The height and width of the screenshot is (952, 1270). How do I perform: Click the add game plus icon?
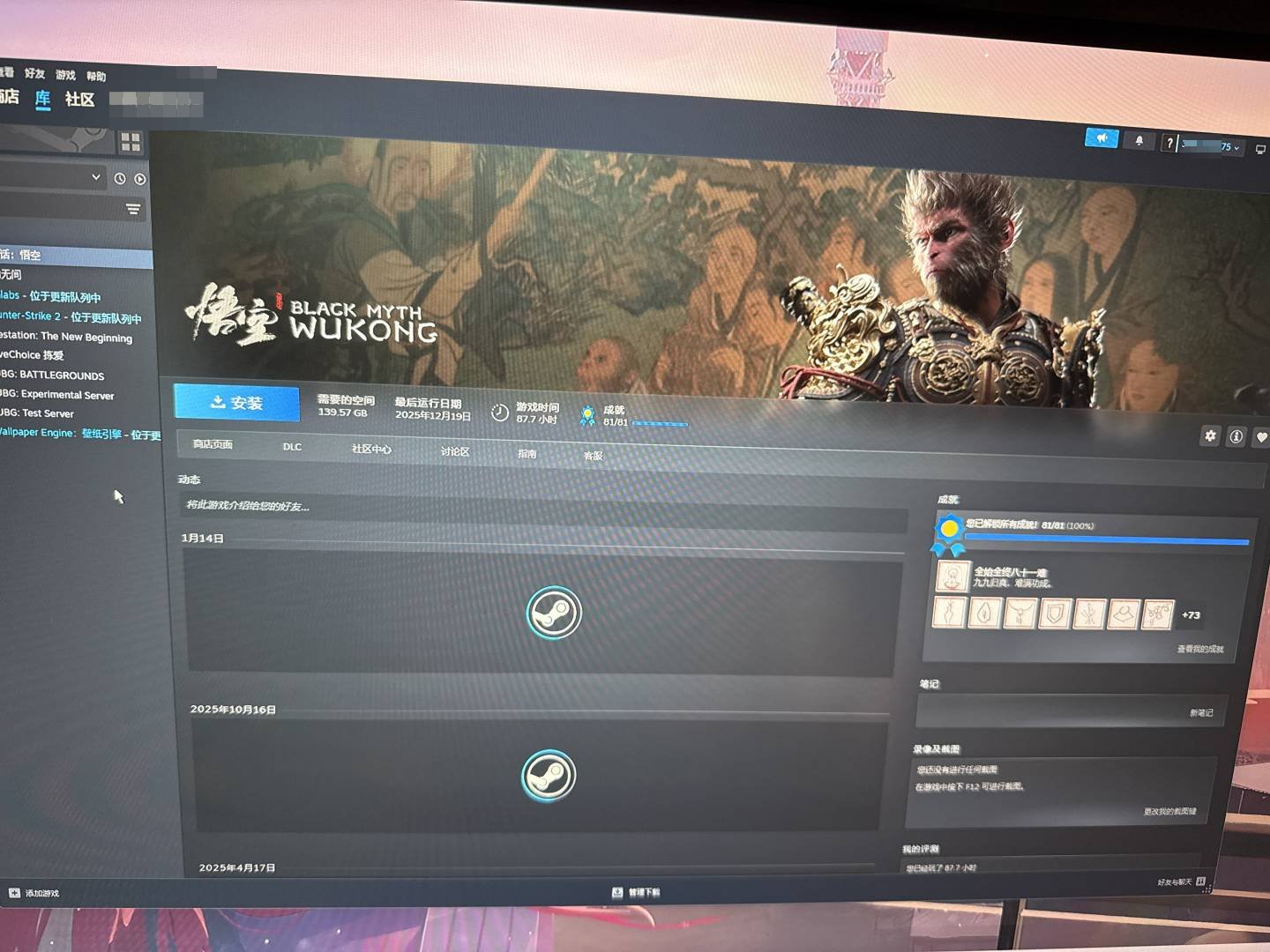(14, 892)
